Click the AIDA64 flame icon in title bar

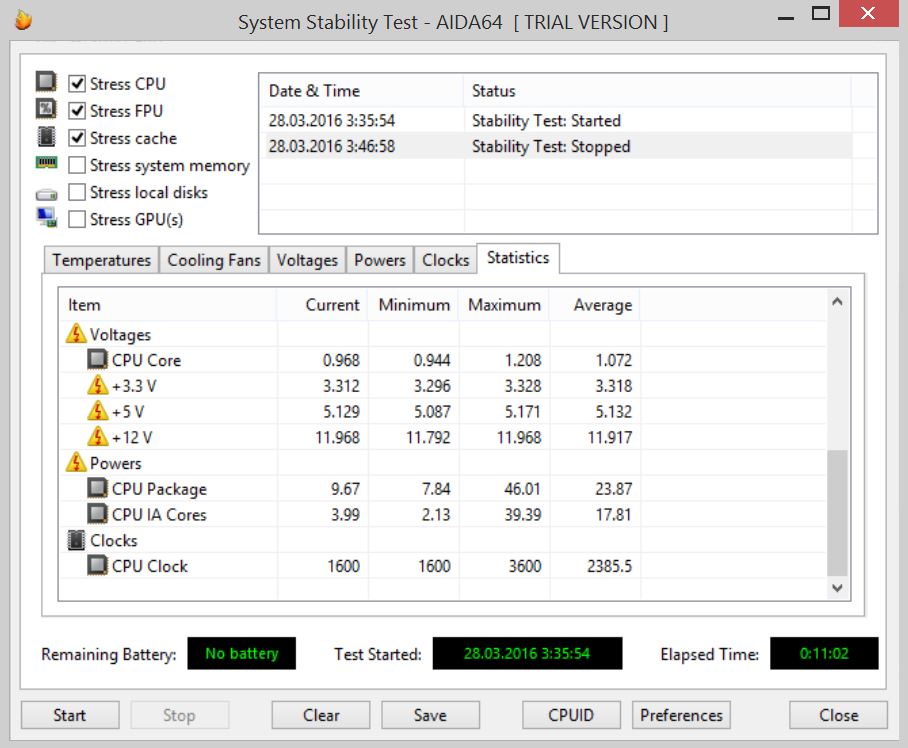(23, 20)
